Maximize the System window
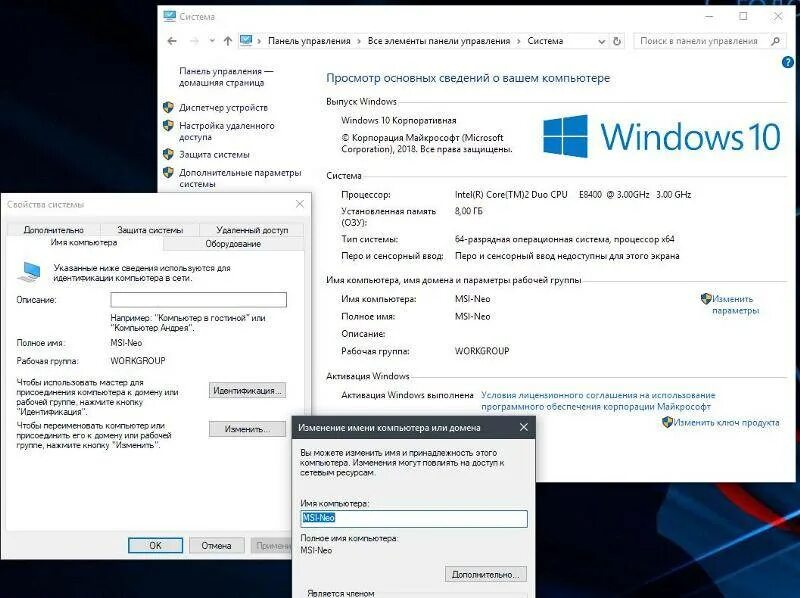Viewport: 800px width, 598px height. tap(743, 16)
